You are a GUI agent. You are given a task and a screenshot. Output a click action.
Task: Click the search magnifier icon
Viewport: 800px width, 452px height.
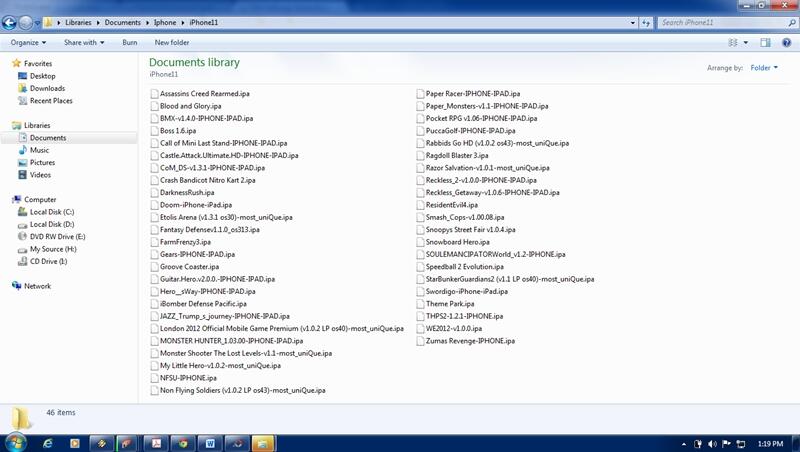[x=792, y=22]
